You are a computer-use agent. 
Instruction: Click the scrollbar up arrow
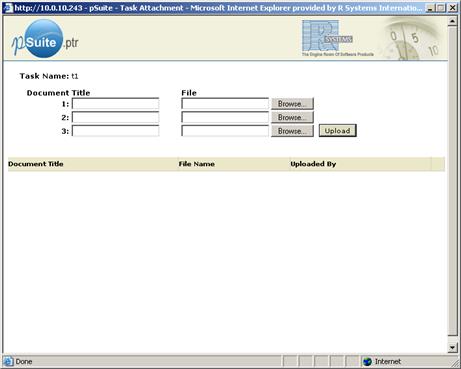tap(452, 22)
